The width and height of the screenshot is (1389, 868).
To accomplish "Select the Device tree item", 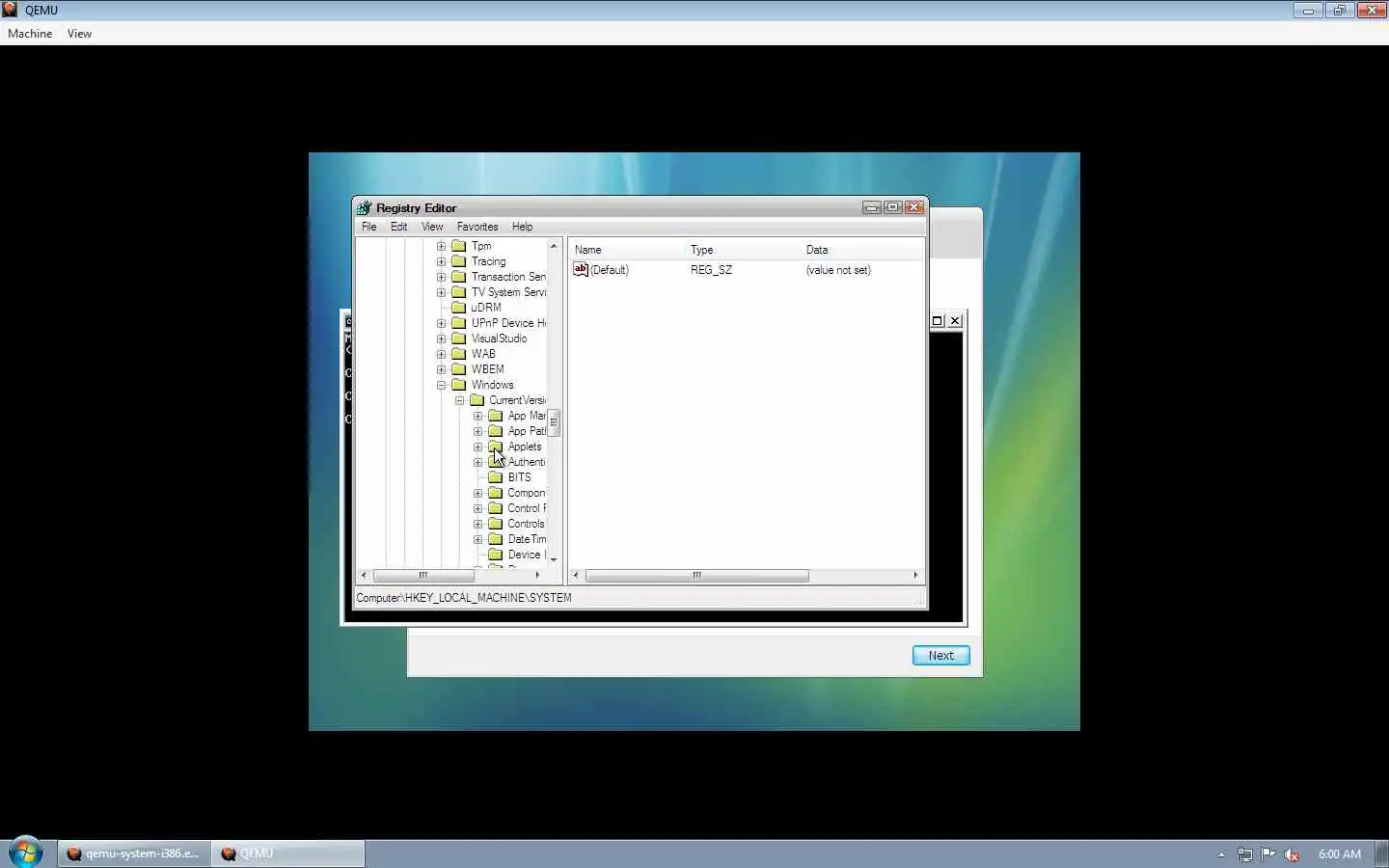I will pyautogui.click(x=527, y=555).
